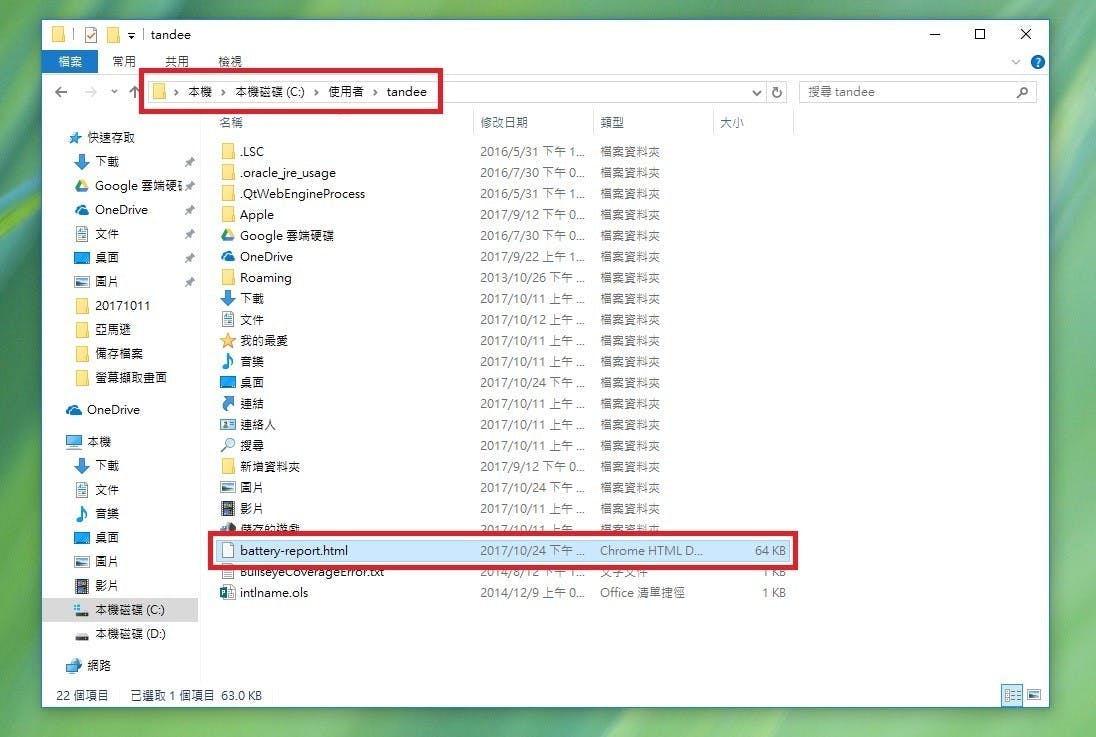The image size is (1096, 737).
Task: Select the Roaming folder icon
Action: [x=228, y=277]
